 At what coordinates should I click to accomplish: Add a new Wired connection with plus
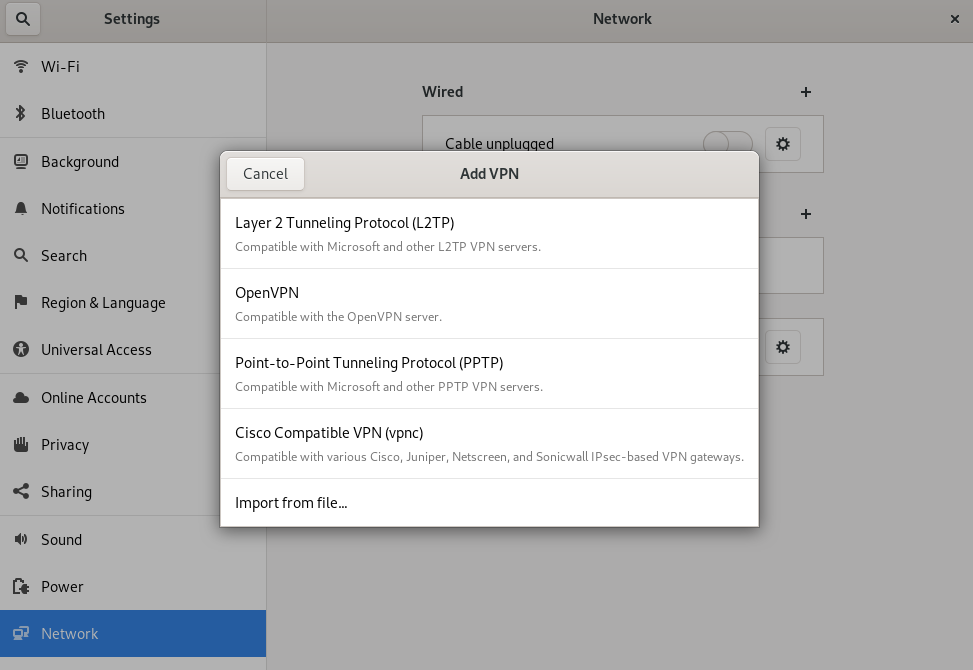[806, 92]
